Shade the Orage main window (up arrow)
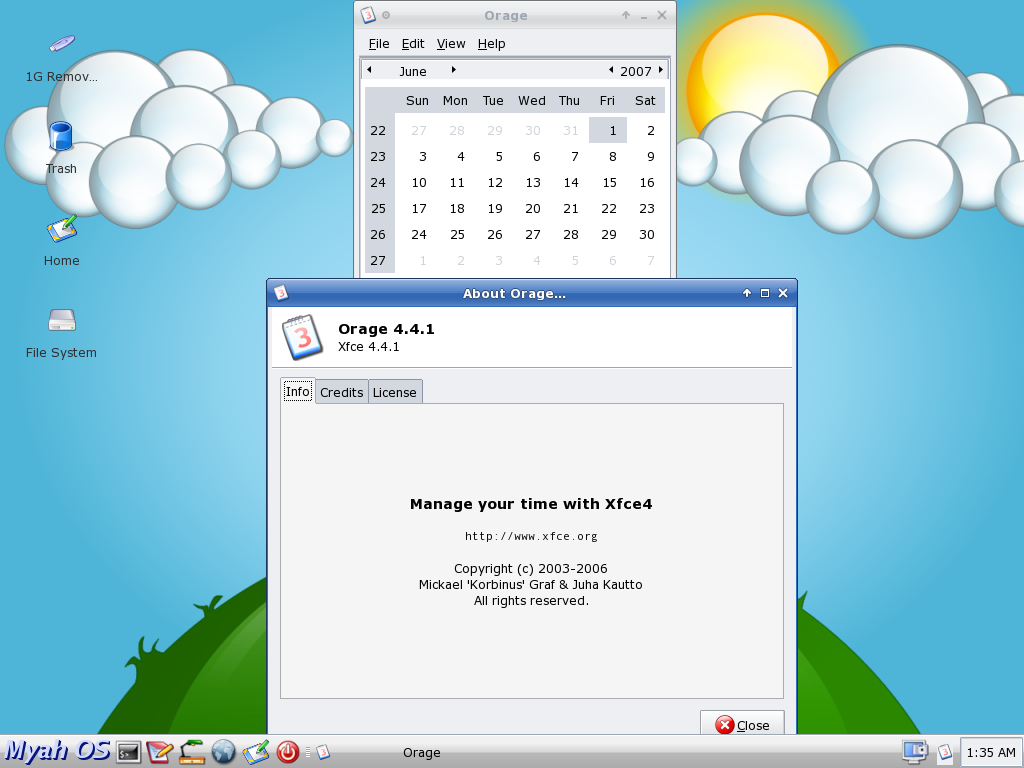The height and width of the screenshot is (768, 1024). point(626,15)
